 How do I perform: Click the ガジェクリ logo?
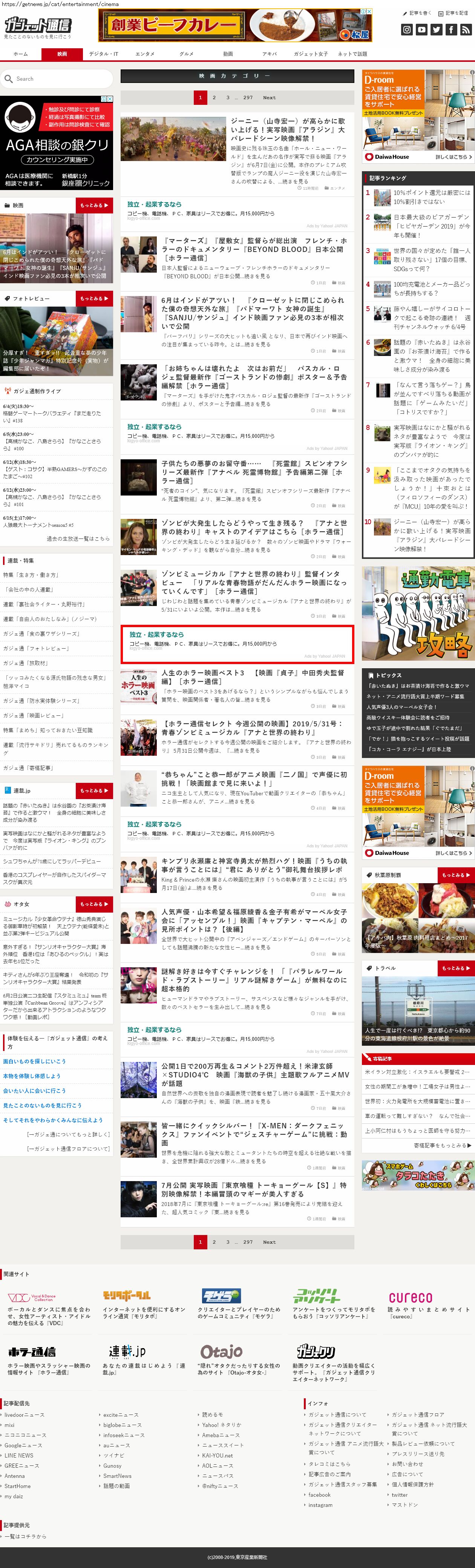[316, 1352]
